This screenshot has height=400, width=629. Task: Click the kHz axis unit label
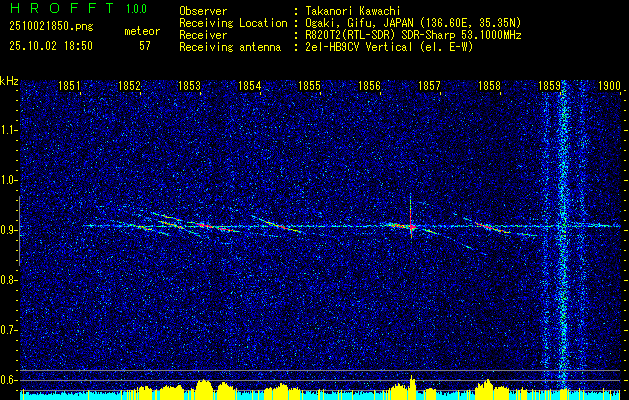coord(9,81)
